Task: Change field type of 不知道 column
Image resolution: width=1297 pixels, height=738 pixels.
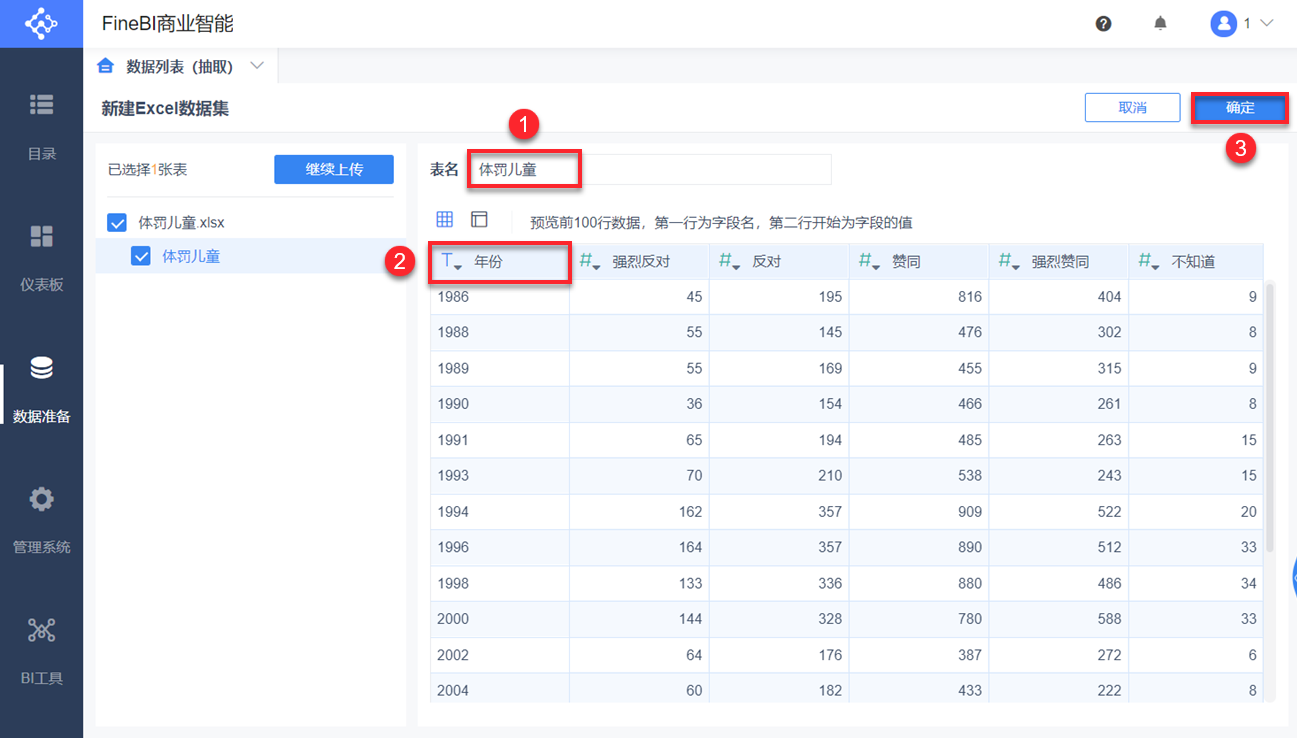Action: coord(1150,262)
